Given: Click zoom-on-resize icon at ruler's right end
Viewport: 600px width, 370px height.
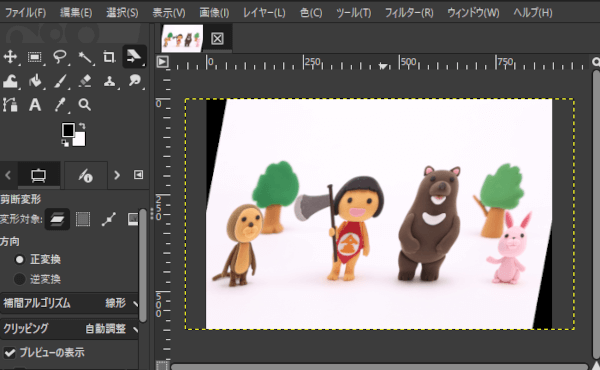Looking at the screenshot, I should pyautogui.click(x=596, y=62).
